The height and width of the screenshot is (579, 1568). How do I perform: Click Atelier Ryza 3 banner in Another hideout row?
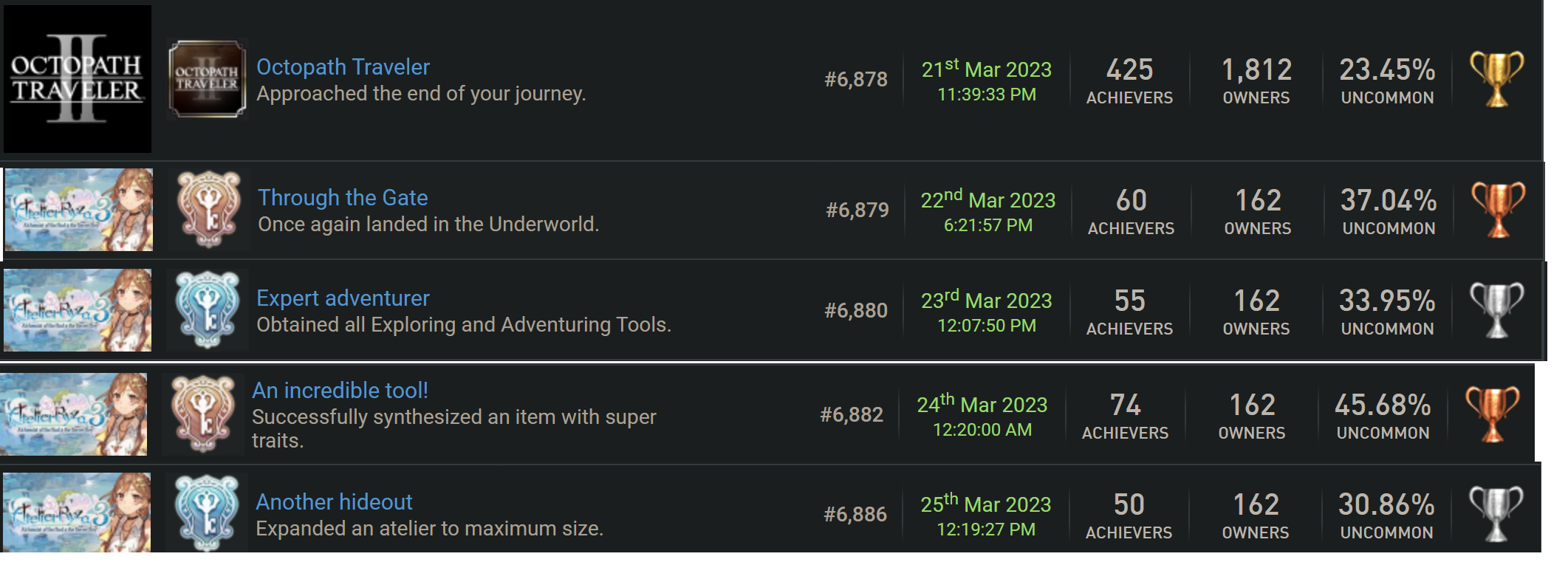click(x=77, y=513)
